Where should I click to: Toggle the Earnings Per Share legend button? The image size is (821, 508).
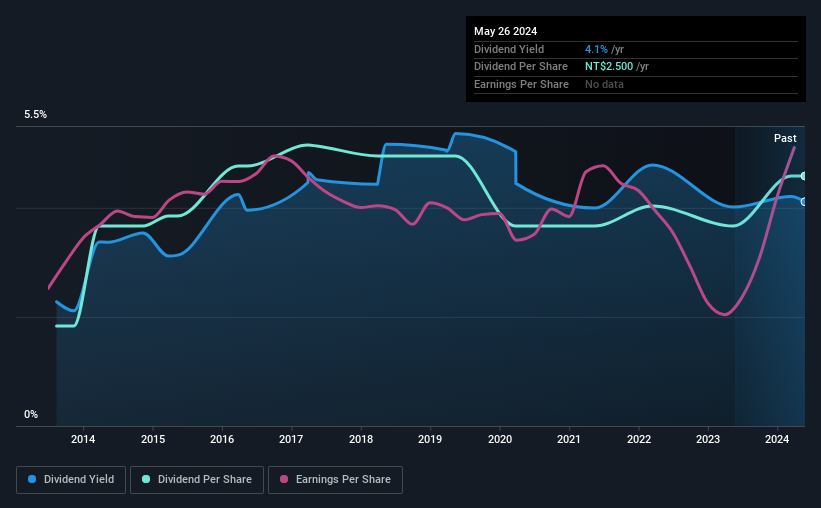(335, 480)
